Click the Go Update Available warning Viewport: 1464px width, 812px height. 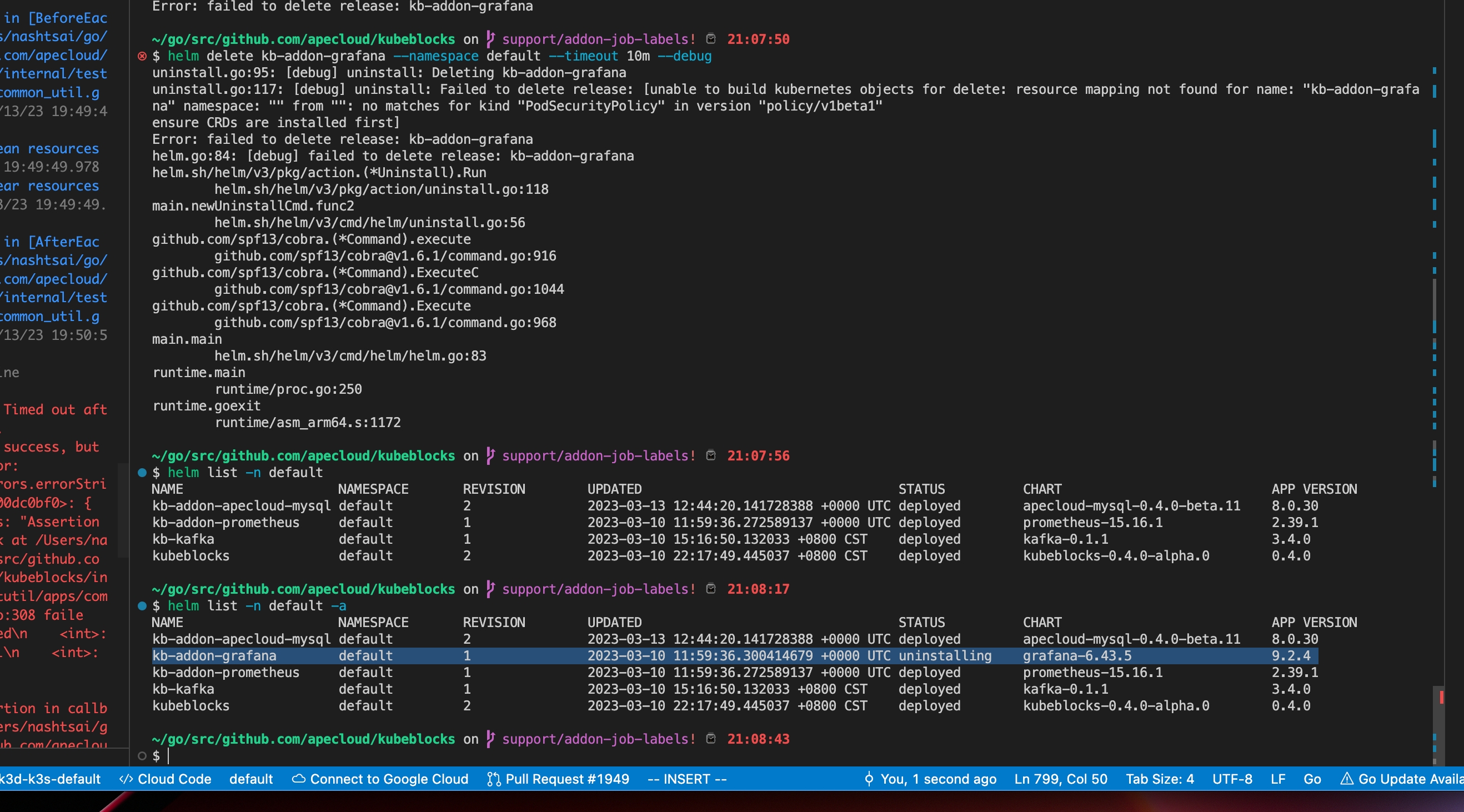pos(1401,779)
